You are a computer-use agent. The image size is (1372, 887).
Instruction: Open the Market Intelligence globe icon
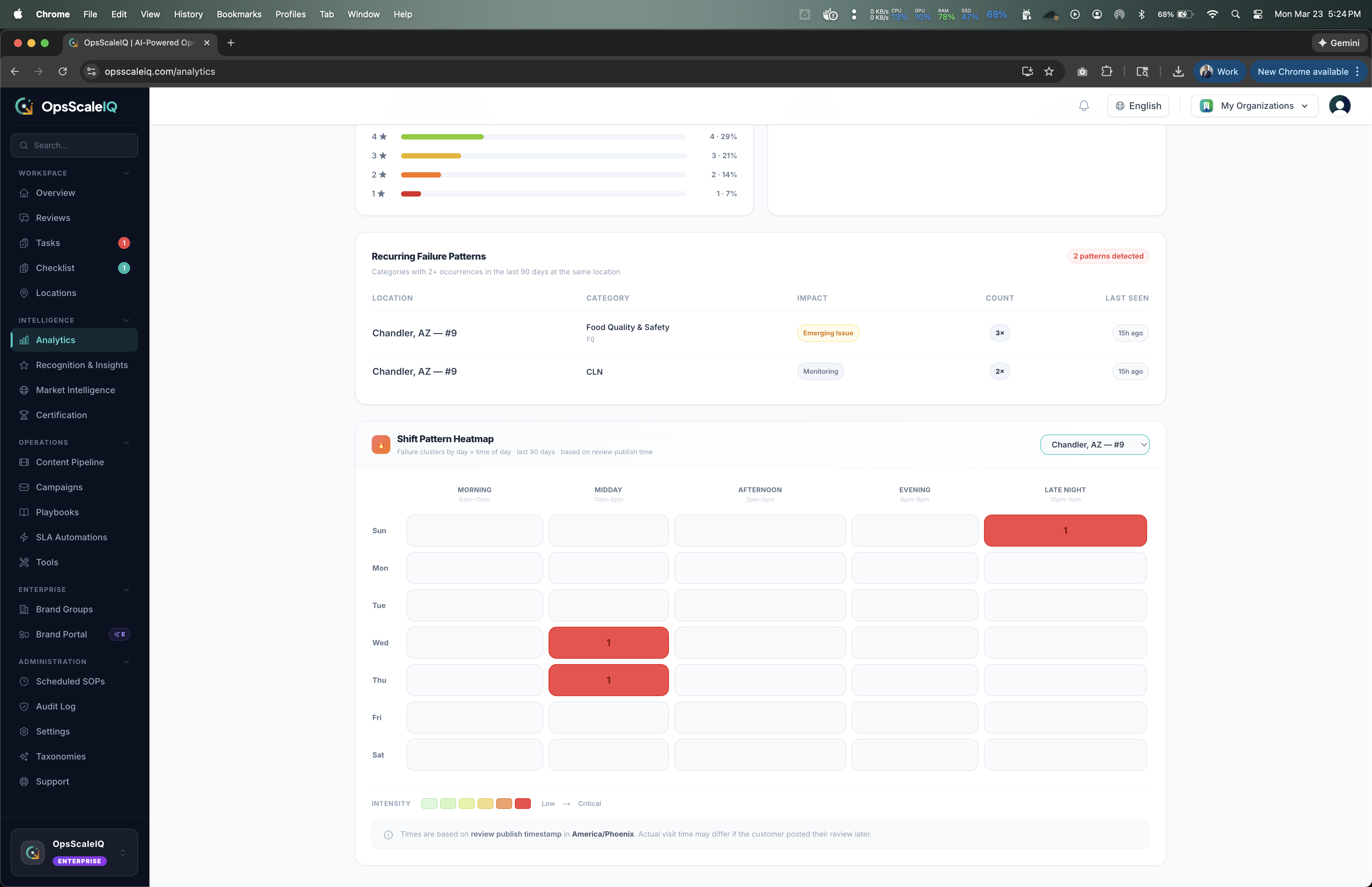[x=24, y=390]
